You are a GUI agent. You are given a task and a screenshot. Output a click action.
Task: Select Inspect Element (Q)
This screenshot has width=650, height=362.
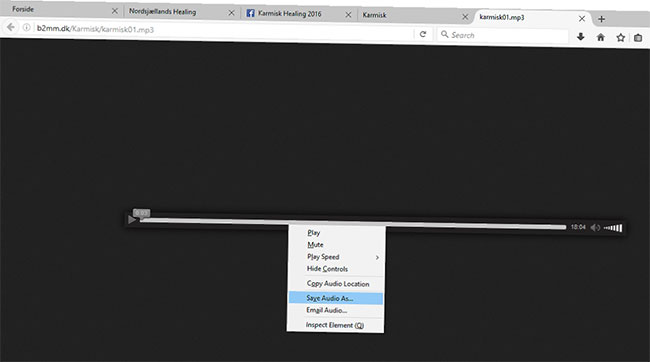[x=335, y=325]
